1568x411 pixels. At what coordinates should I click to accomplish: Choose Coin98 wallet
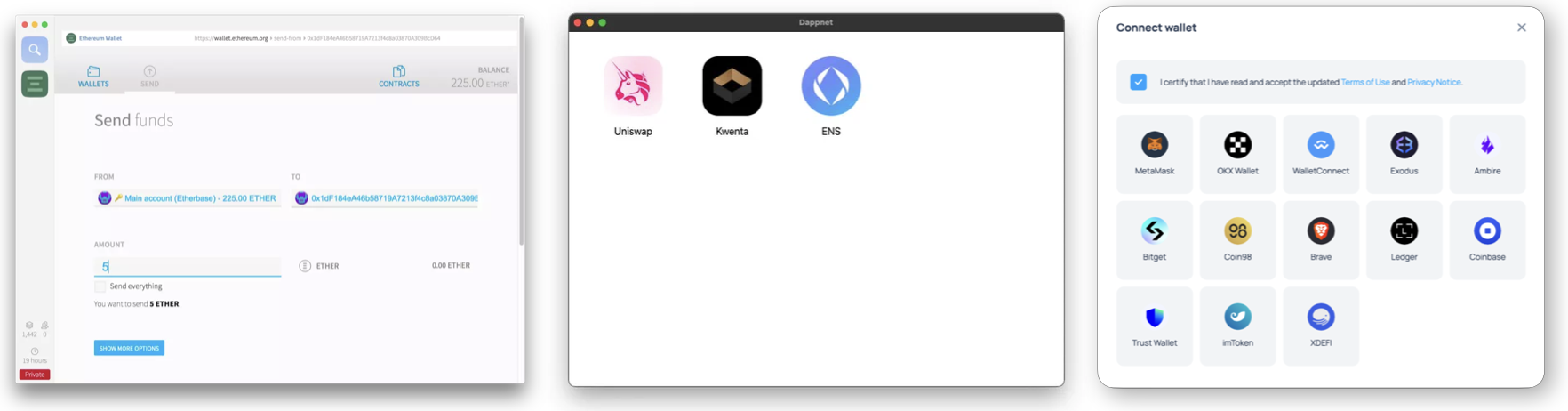pos(1237,240)
